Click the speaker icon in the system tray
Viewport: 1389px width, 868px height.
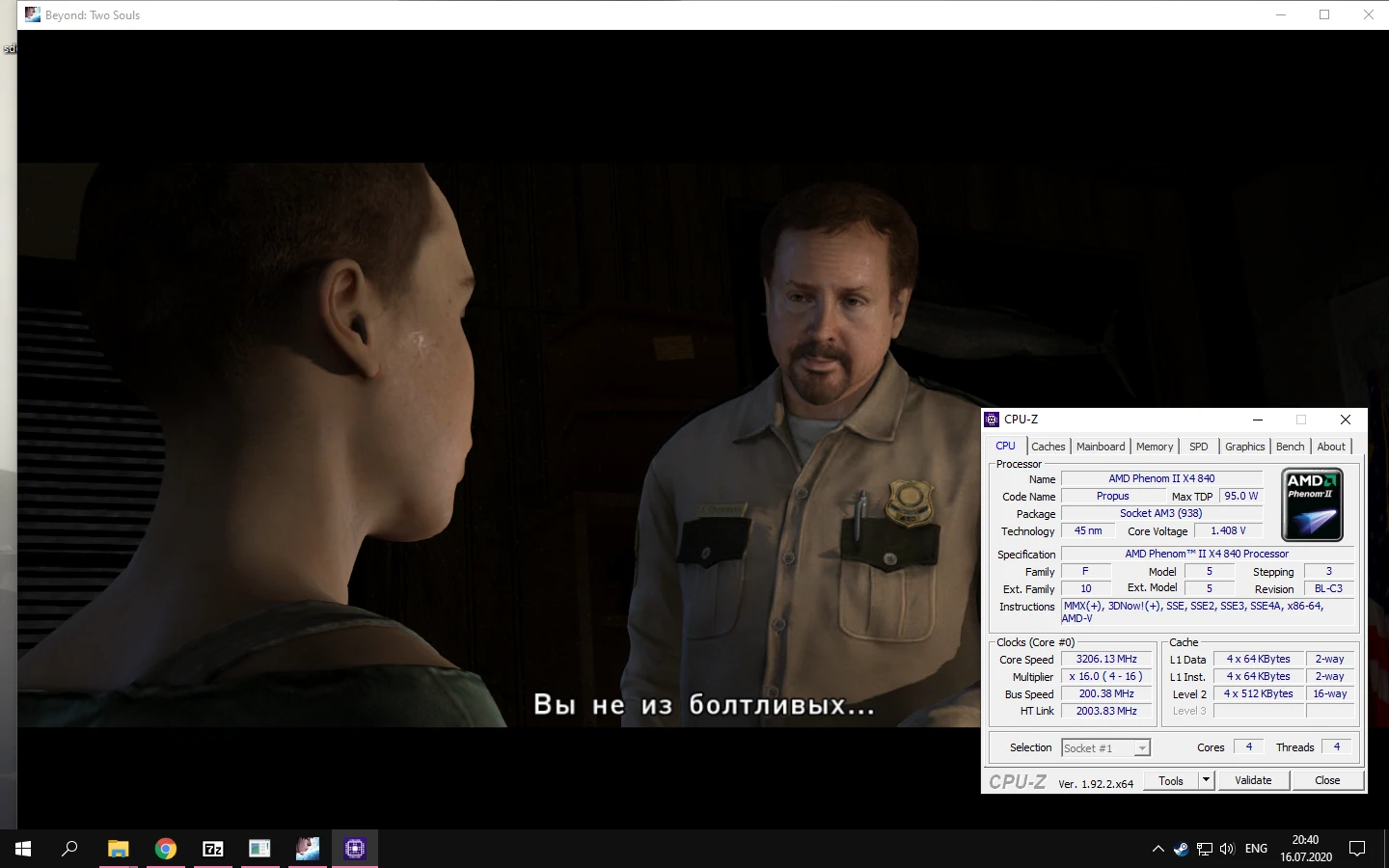[1226, 849]
